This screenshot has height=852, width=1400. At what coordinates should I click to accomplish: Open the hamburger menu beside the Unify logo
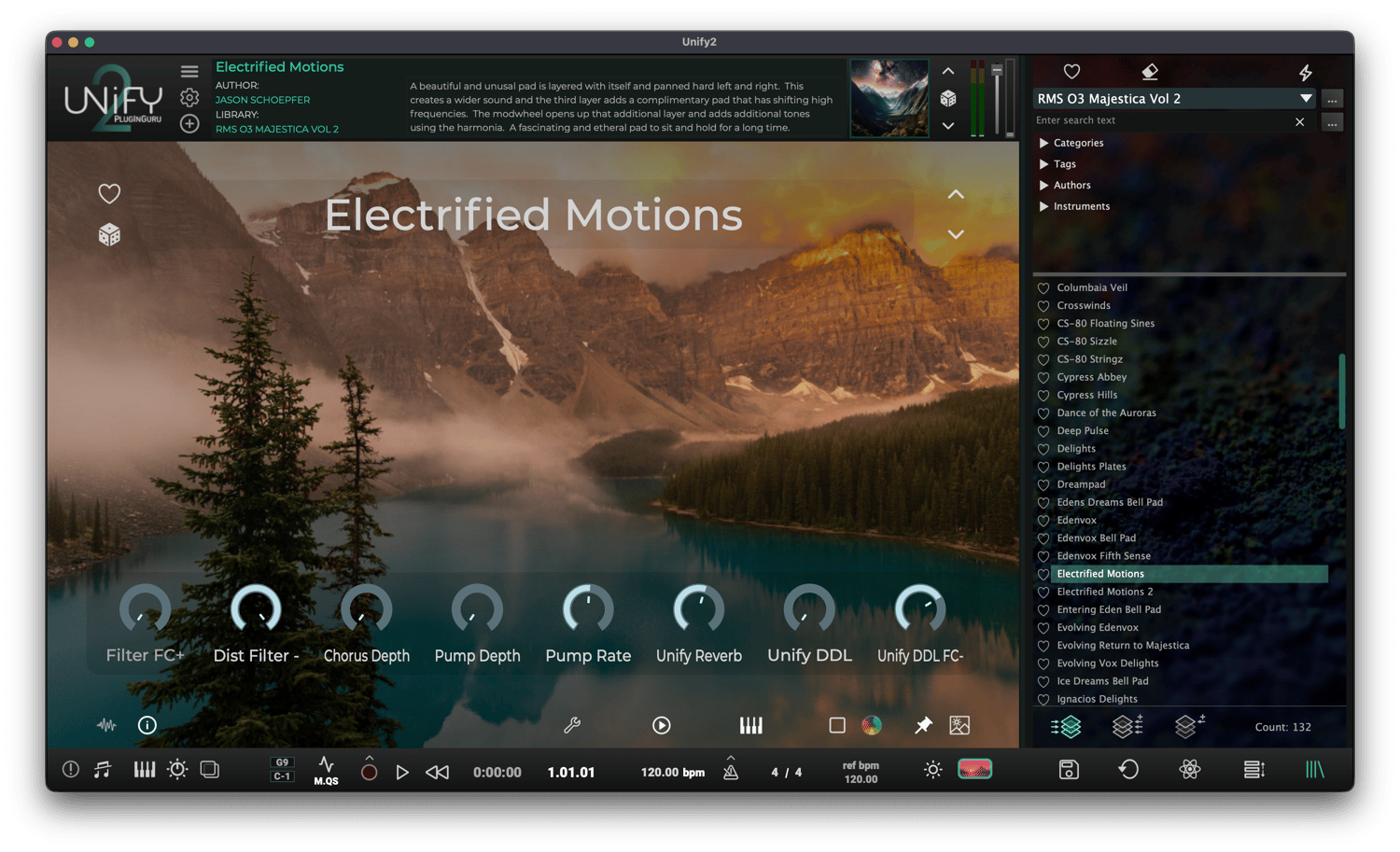click(189, 72)
